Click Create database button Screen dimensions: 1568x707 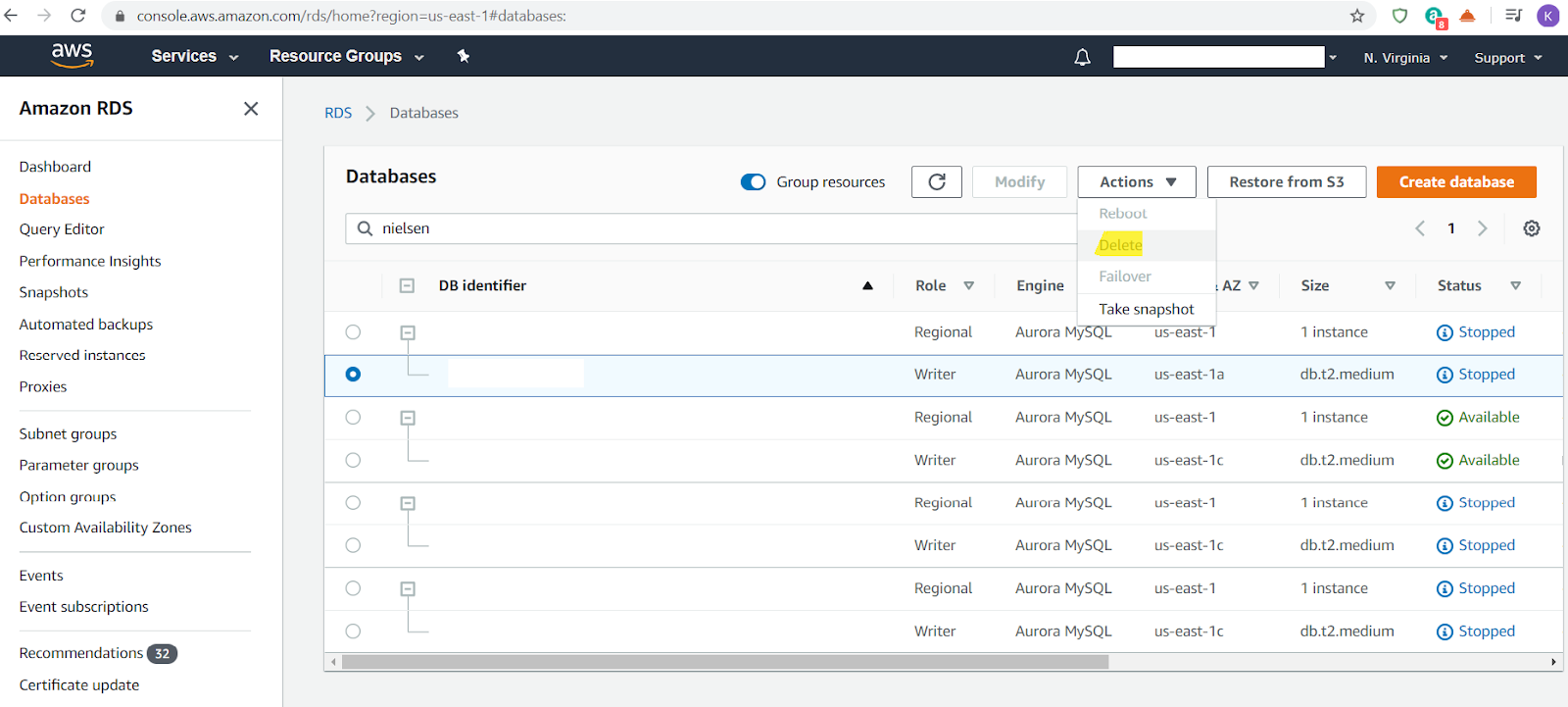[1456, 182]
